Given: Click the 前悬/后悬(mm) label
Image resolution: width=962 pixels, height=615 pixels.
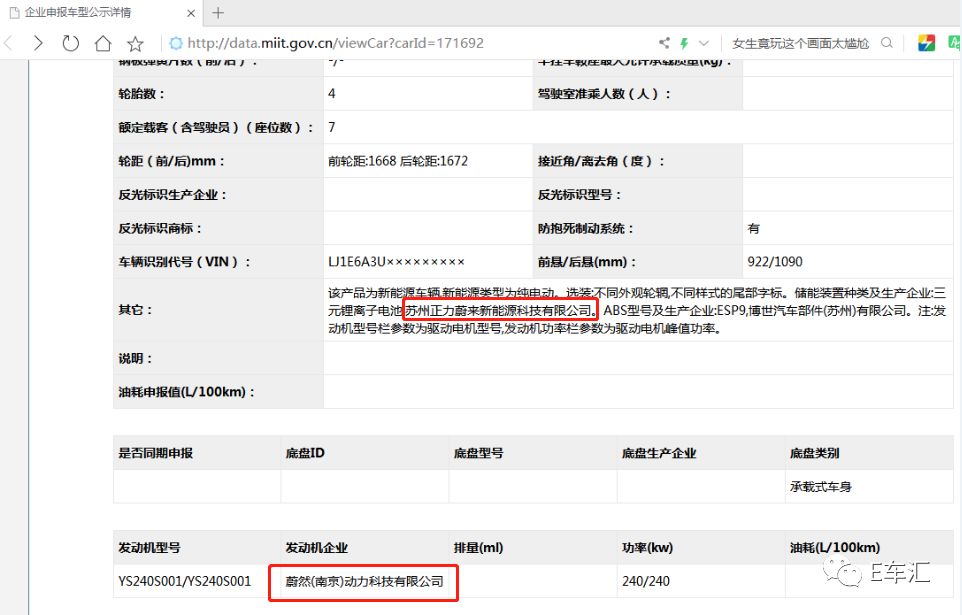Looking at the screenshot, I should tap(587, 262).
